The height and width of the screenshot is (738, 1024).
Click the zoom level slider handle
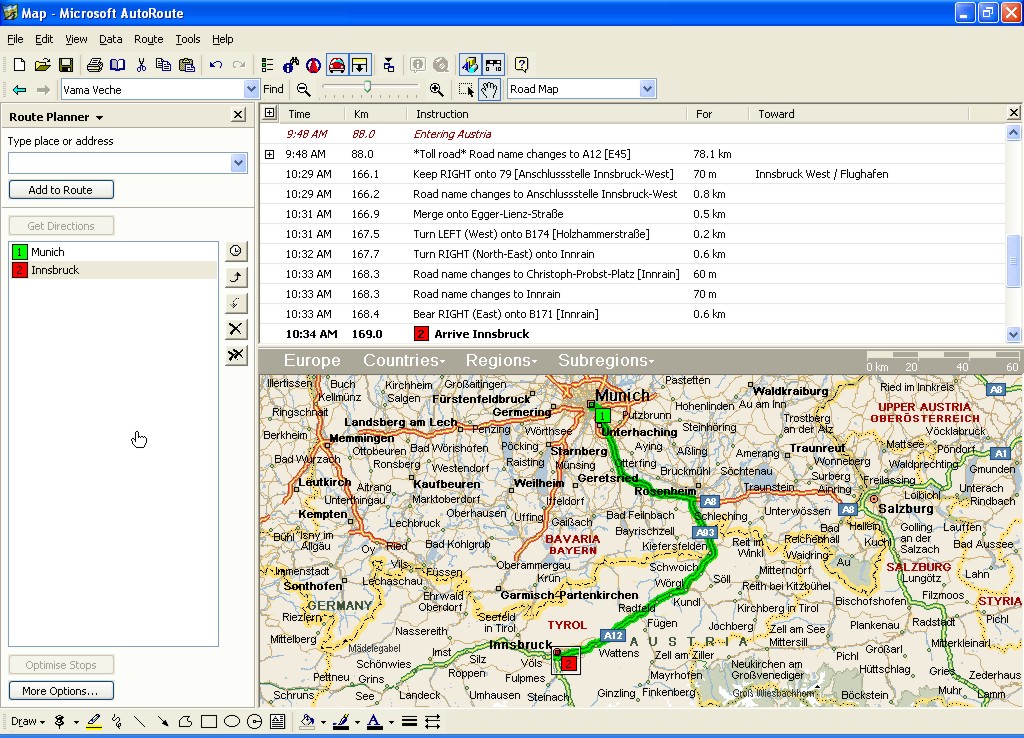(x=367, y=88)
